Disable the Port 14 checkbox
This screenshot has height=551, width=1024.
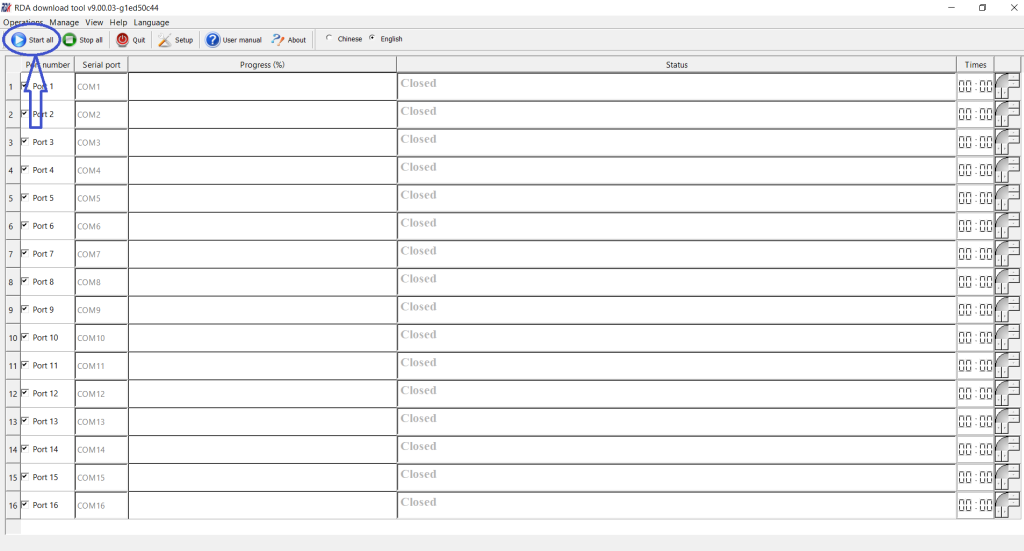coord(25,449)
